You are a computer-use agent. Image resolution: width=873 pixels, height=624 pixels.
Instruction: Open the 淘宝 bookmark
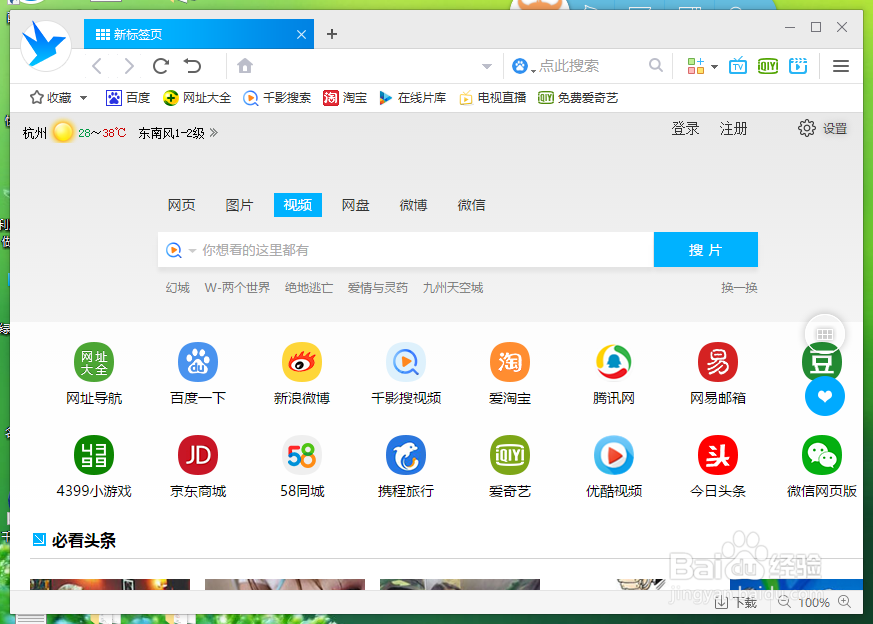345,98
